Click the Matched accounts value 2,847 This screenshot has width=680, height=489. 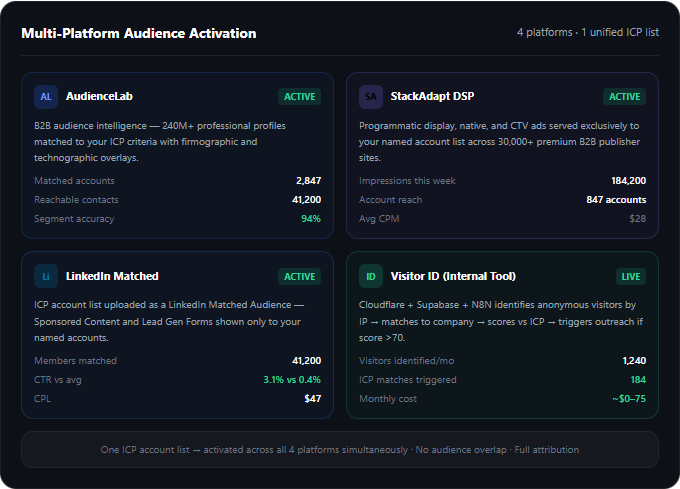pos(308,181)
